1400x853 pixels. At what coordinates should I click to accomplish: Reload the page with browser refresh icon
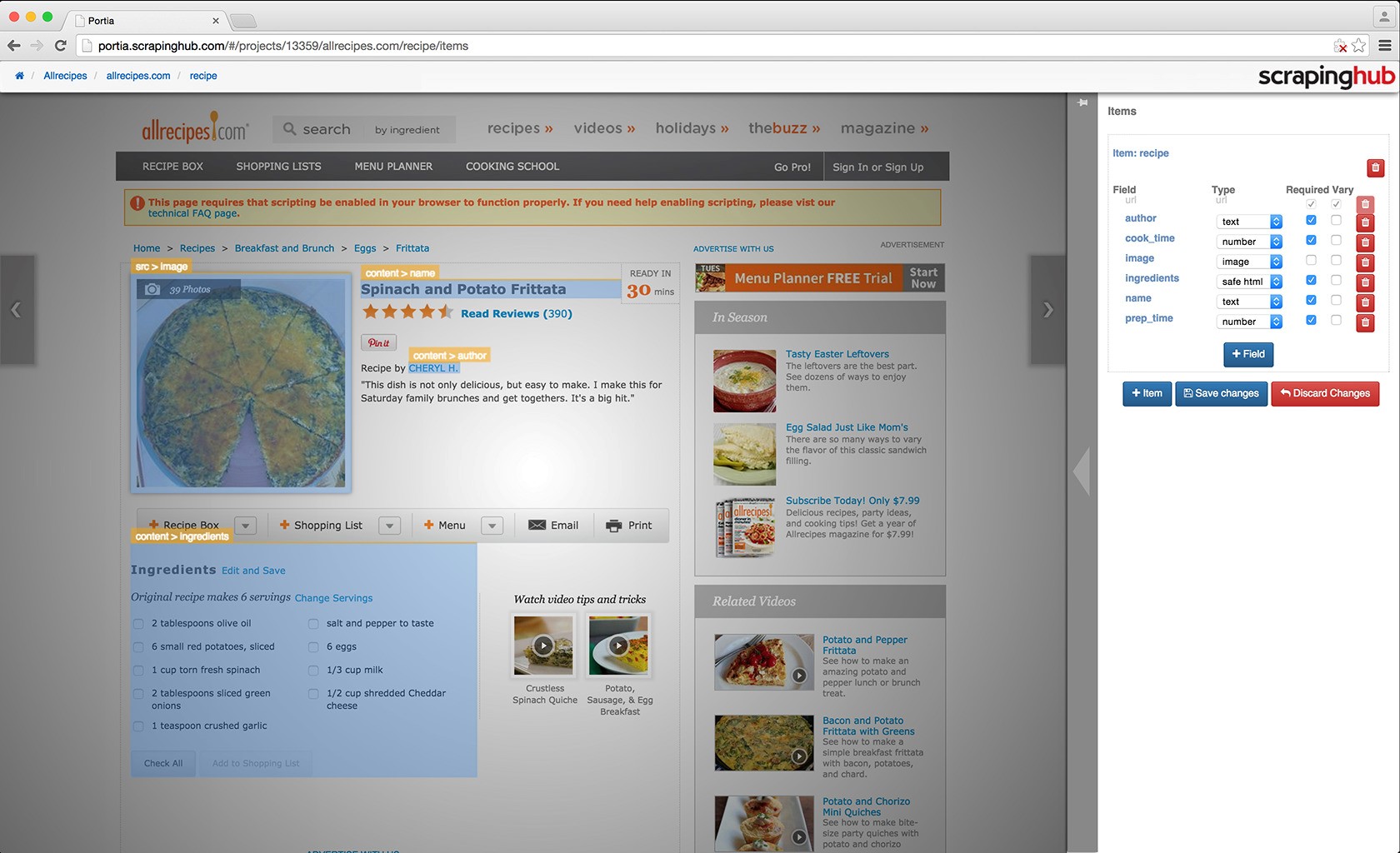coord(60,46)
